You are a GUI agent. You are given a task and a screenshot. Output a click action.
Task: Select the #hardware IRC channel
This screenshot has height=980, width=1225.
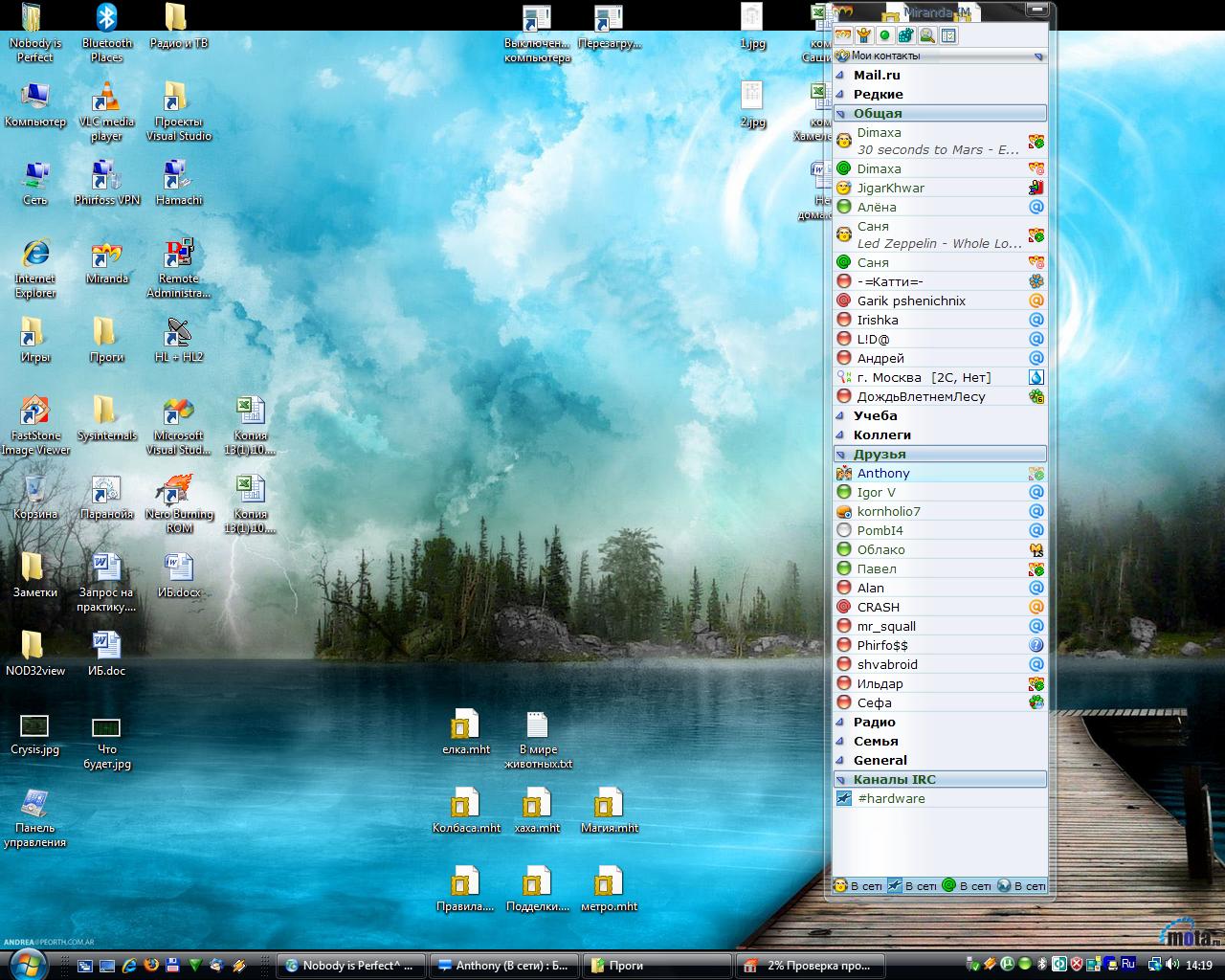point(890,798)
